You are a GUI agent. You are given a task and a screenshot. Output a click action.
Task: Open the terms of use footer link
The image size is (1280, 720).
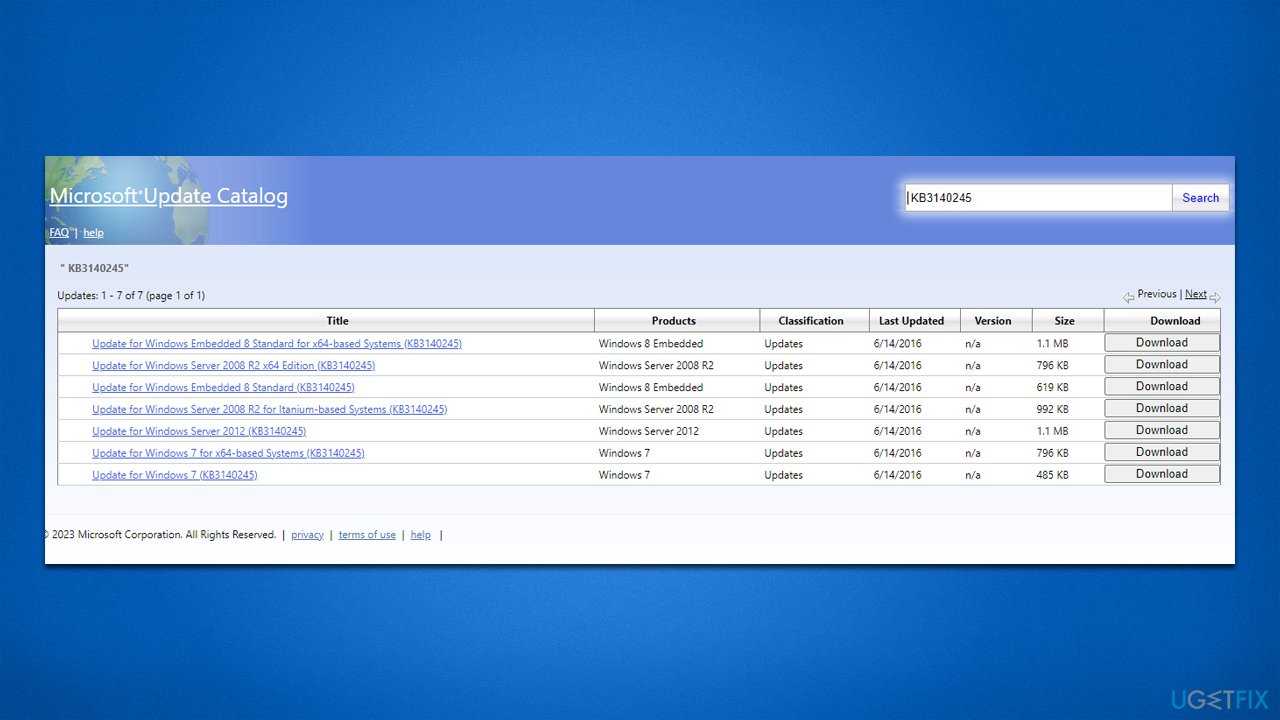(x=367, y=535)
